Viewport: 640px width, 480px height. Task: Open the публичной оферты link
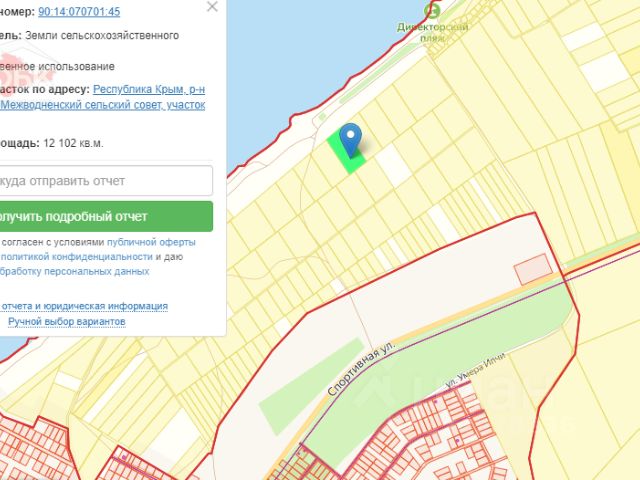click(151, 242)
